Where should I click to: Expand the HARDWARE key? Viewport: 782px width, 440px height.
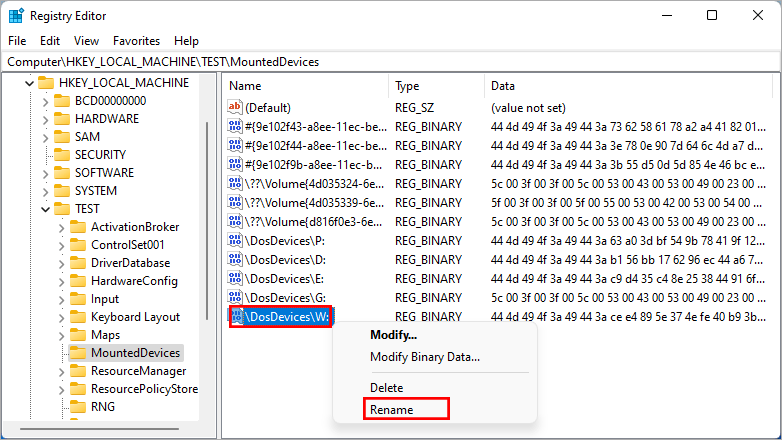tap(45, 120)
